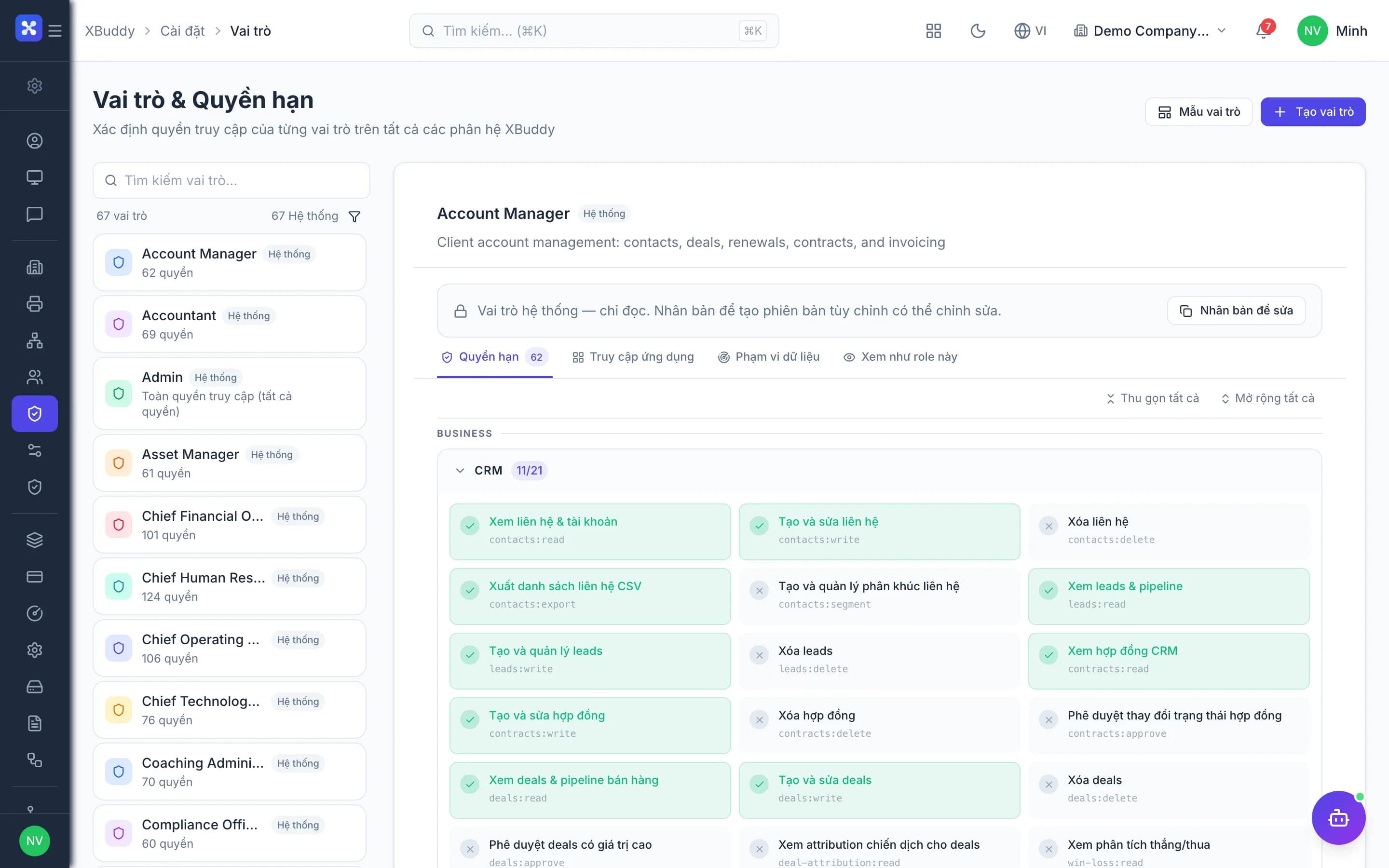Viewport: 1389px width, 868px height.
Task: Select the Asset Manager role card
Action: [x=230, y=463]
